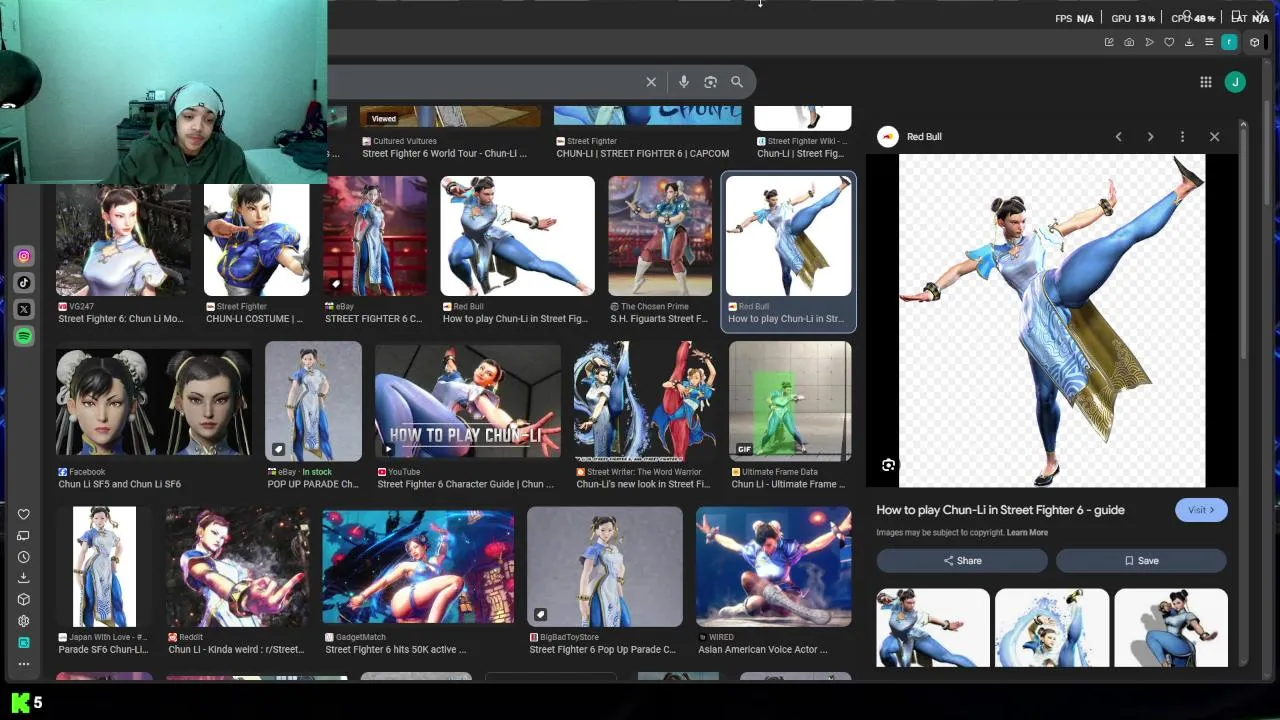The height and width of the screenshot is (720, 1280).
Task: Open the YouTube How To Play Chun-Li thumbnail
Action: pos(468,401)
